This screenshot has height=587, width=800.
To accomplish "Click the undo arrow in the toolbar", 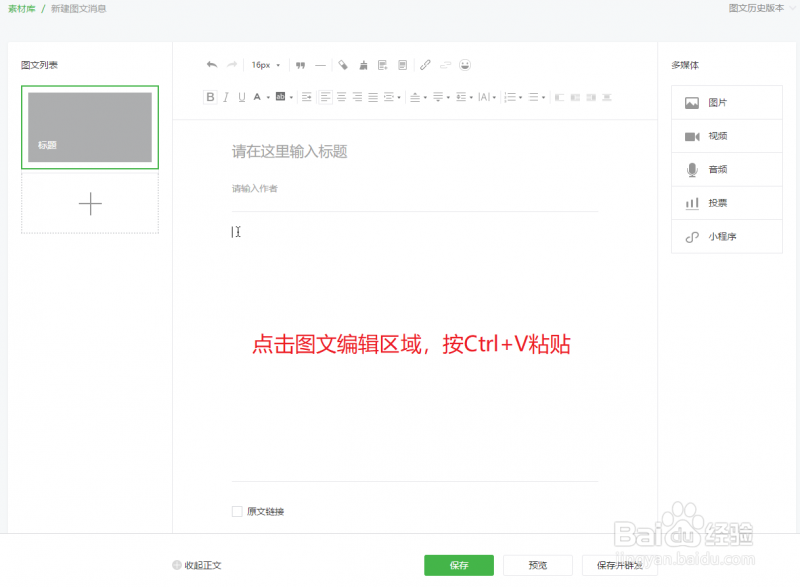I will point(212,65).
